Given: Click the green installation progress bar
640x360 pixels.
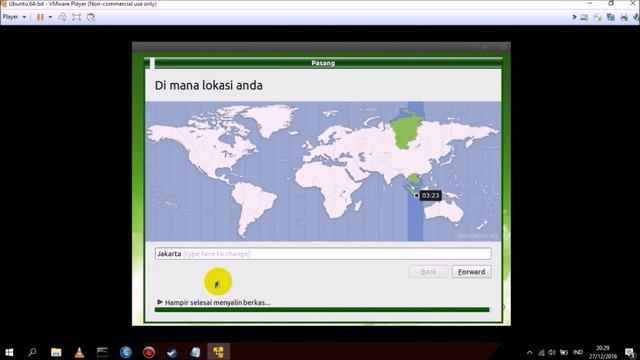Looking at the screenshot, I should tap(322, 310).
